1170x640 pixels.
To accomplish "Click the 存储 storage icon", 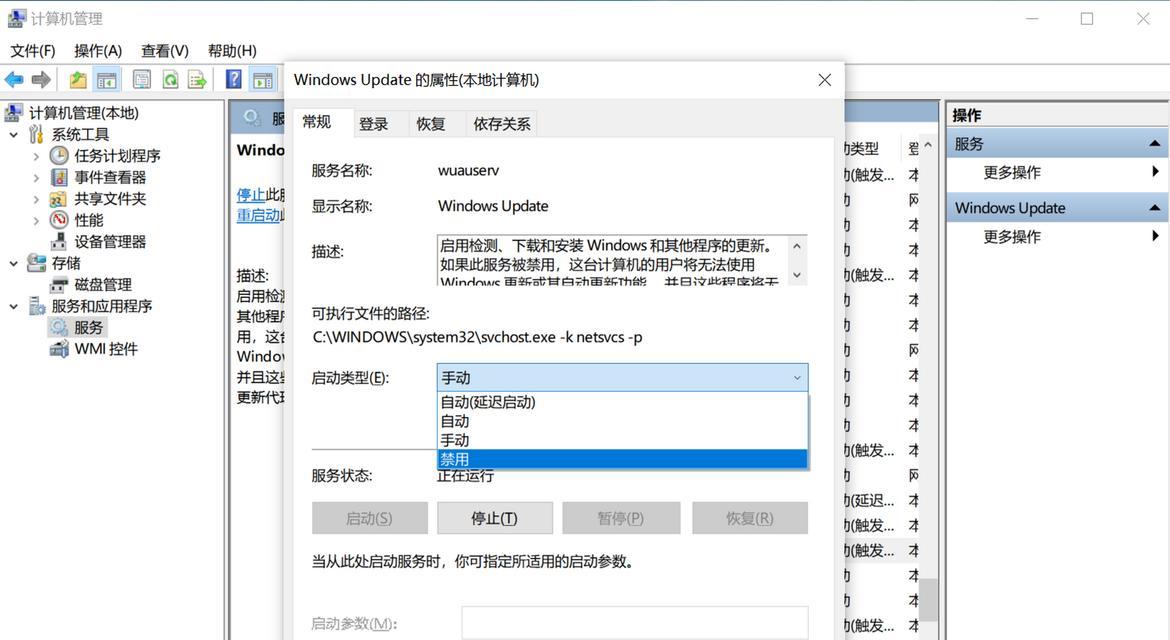I will coord(37,263).
